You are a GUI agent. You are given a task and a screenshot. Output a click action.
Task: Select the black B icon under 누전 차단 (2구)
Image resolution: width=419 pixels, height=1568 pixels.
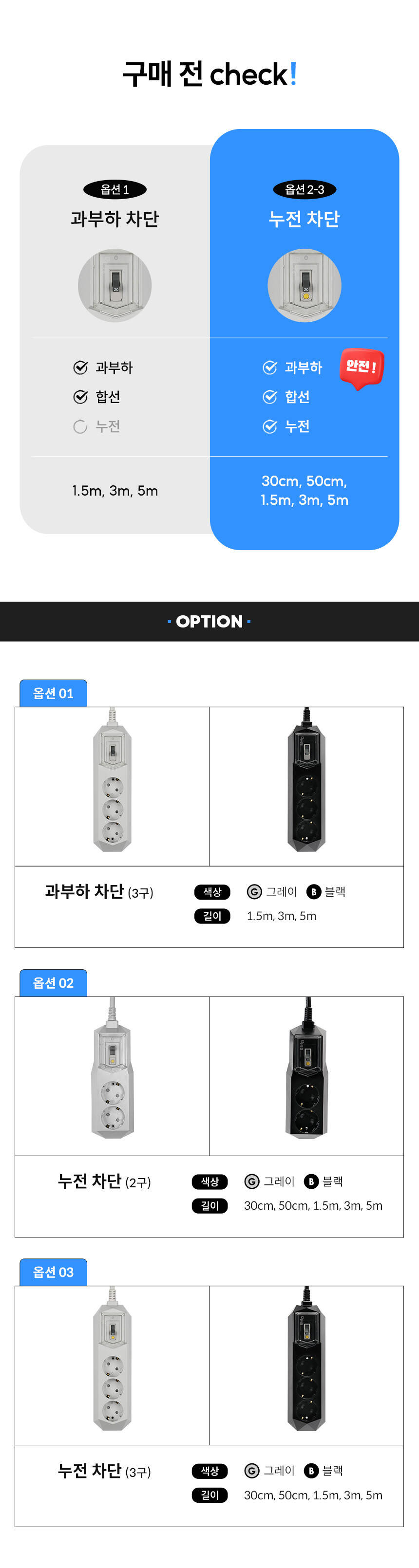(x=311, y=1181)
